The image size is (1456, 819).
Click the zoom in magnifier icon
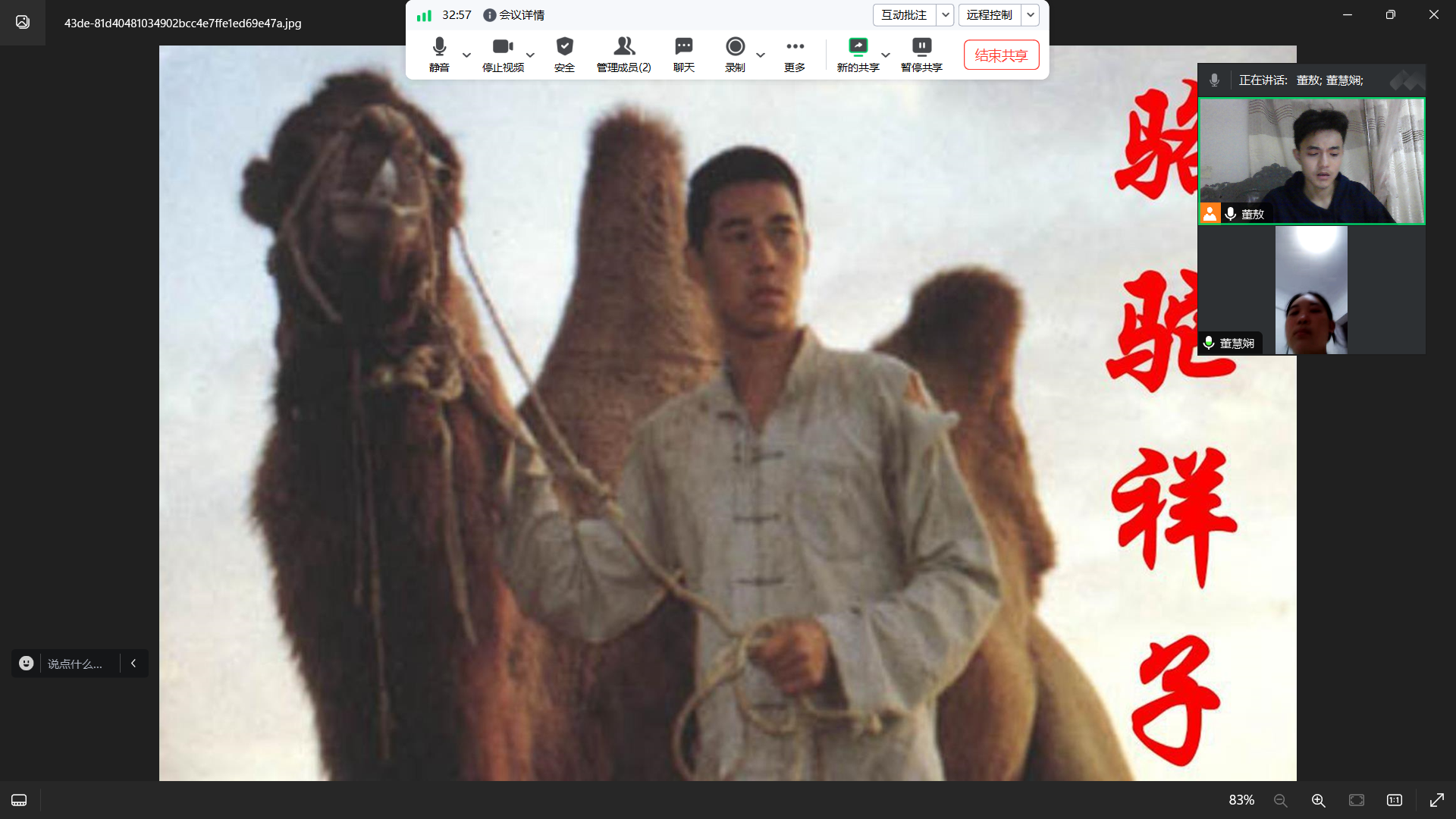tap(1318, 800)
